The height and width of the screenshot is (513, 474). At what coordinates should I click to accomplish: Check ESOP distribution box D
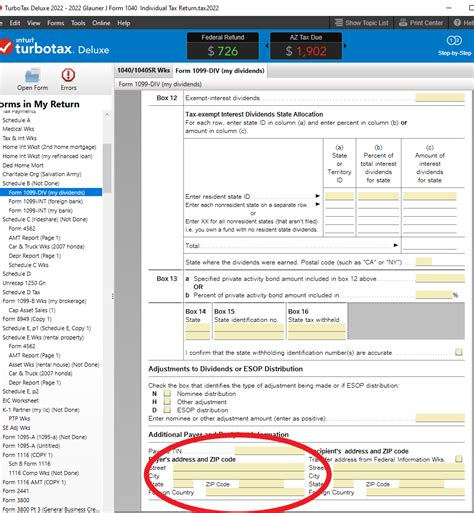pos(167,410)
